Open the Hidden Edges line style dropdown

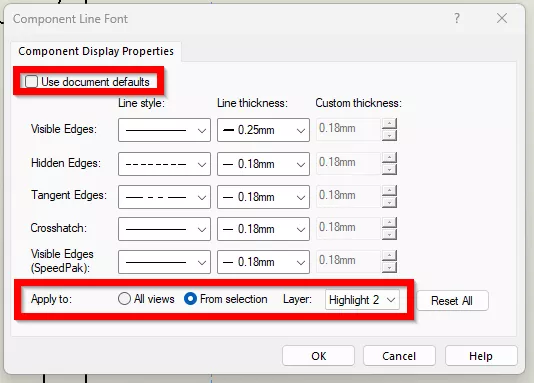[x=164, y=164]
